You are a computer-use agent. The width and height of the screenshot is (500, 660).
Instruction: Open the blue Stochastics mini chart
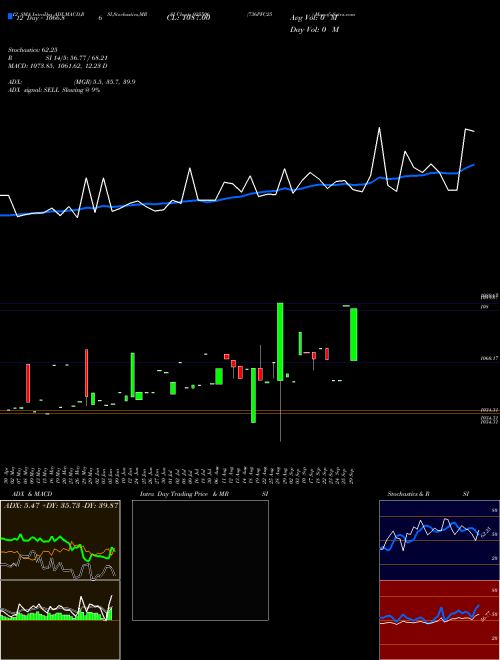439,540
